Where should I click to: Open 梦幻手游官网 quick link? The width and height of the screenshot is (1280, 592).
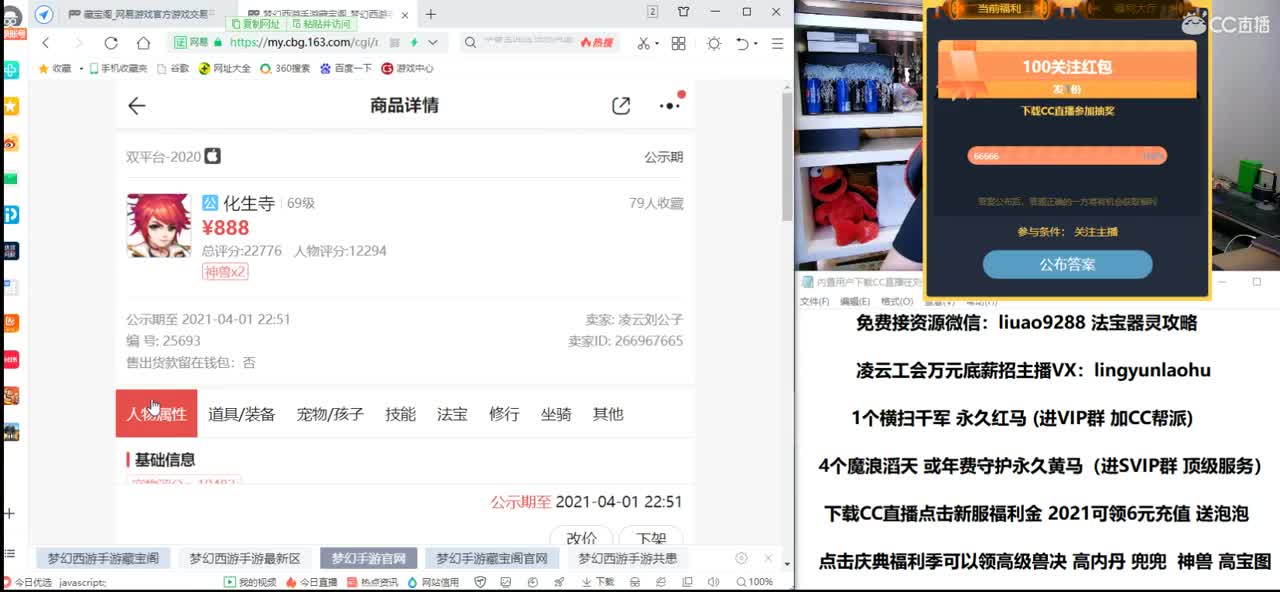click(x=368, y=558)
